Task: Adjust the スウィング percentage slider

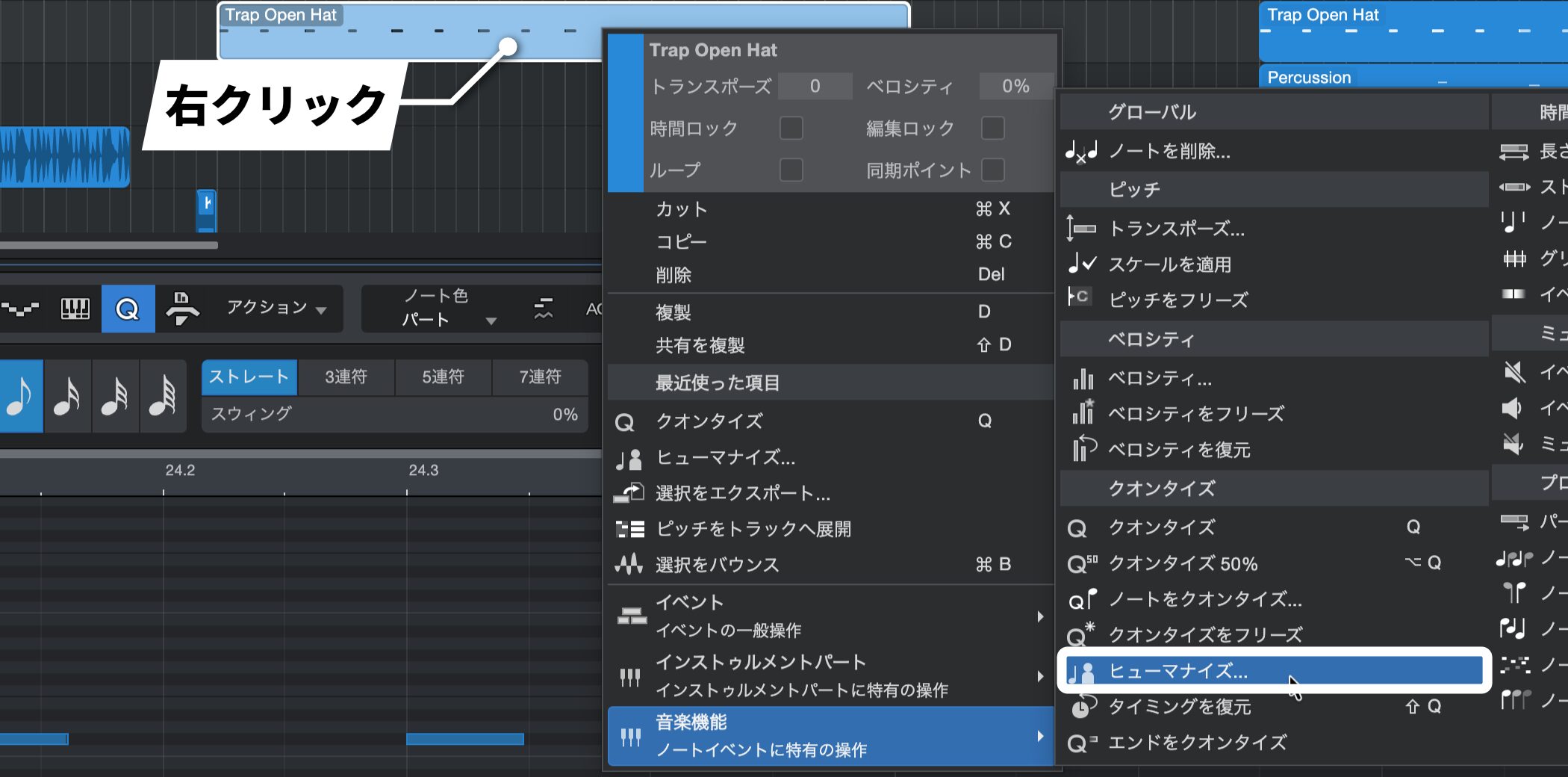Action: 394,414
